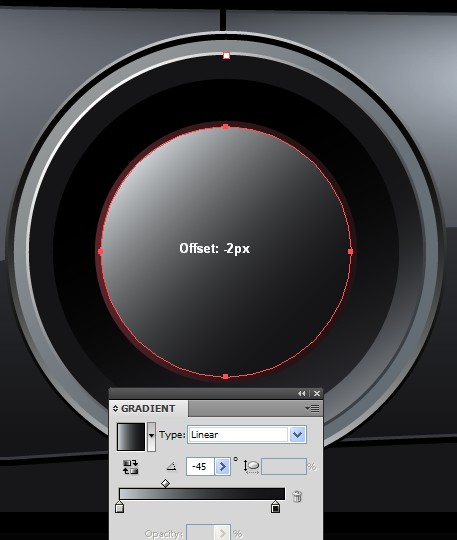Viewport: 457px width, 540px height.
Task: Open the Gradient panel options menu icon
Action: [312, 408]
